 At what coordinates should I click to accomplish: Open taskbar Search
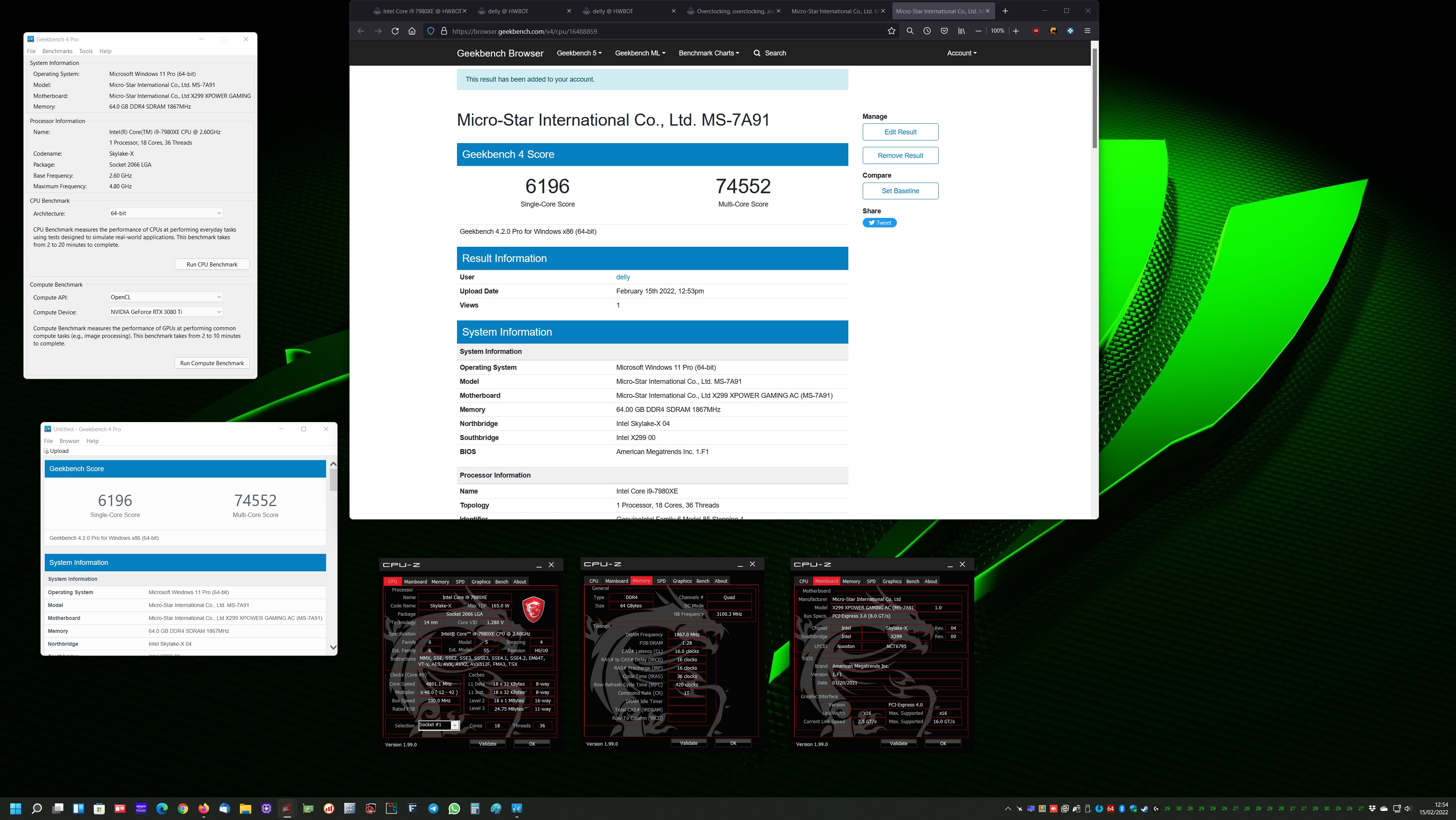pyautogui.click(x=37, y=809)
